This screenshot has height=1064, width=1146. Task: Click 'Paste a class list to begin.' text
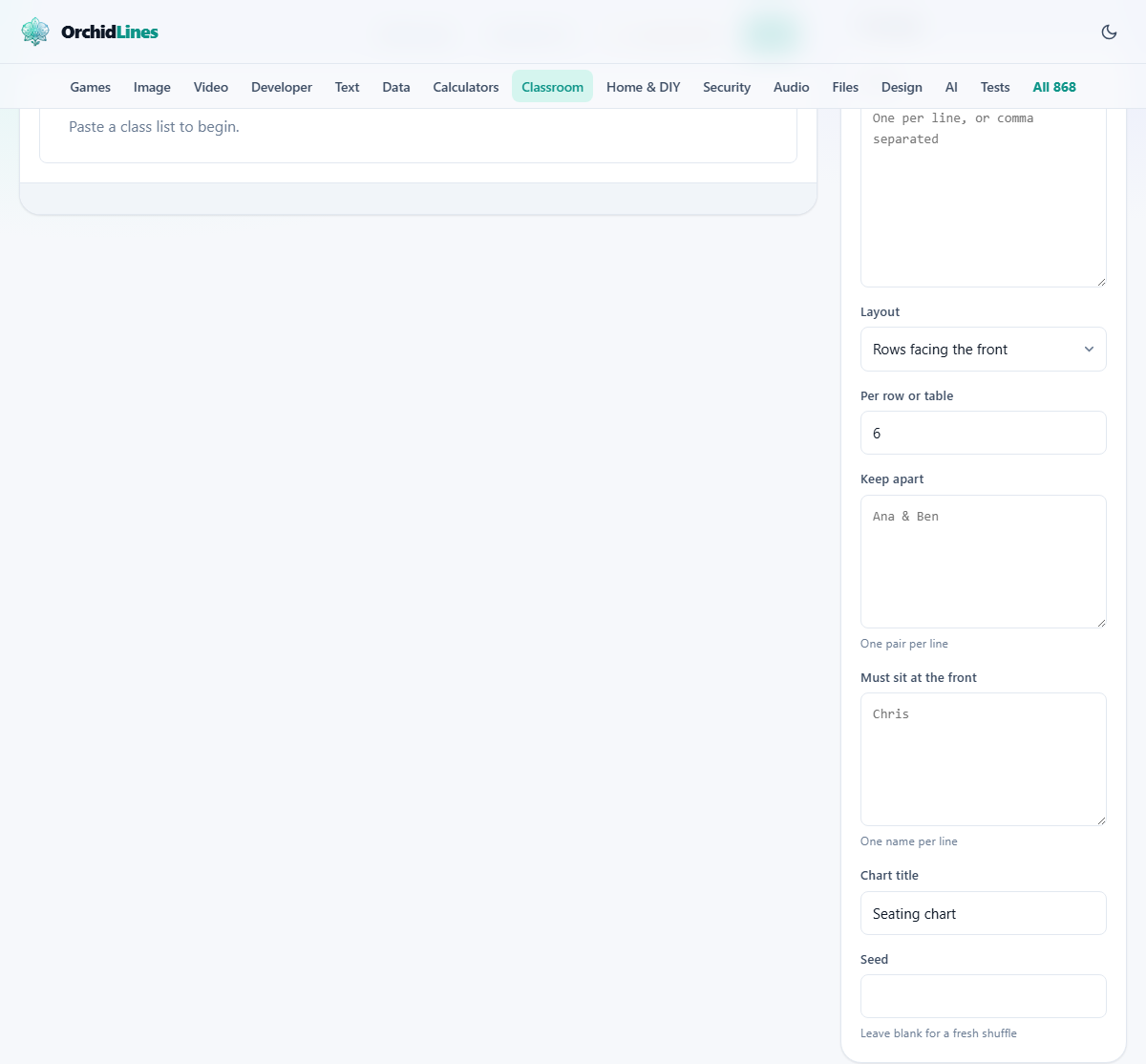(154, 127)
